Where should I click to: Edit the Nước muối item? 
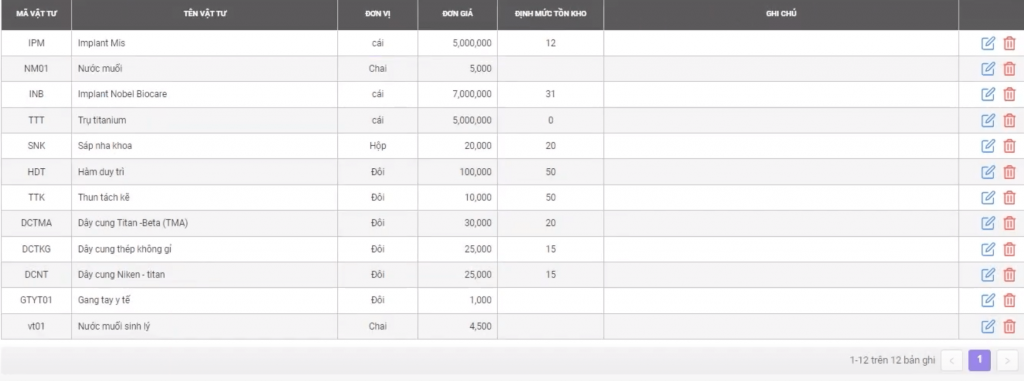point(988,69)
